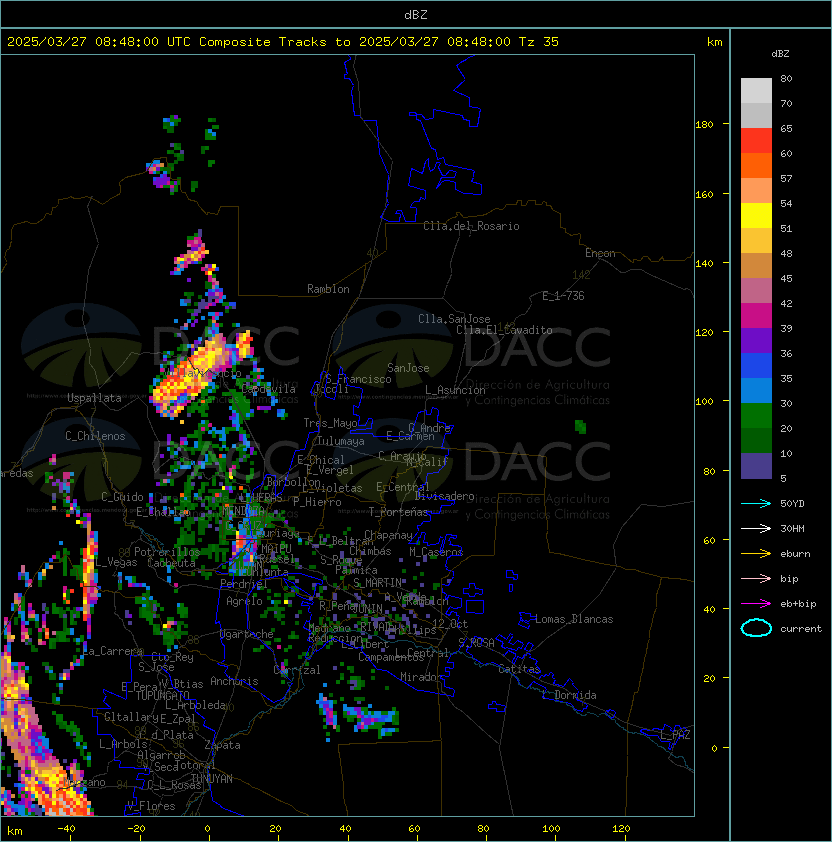The height and width of the screenshot is (842, 832).
Task: Click the '50YD' legend label
Action: 792,504
